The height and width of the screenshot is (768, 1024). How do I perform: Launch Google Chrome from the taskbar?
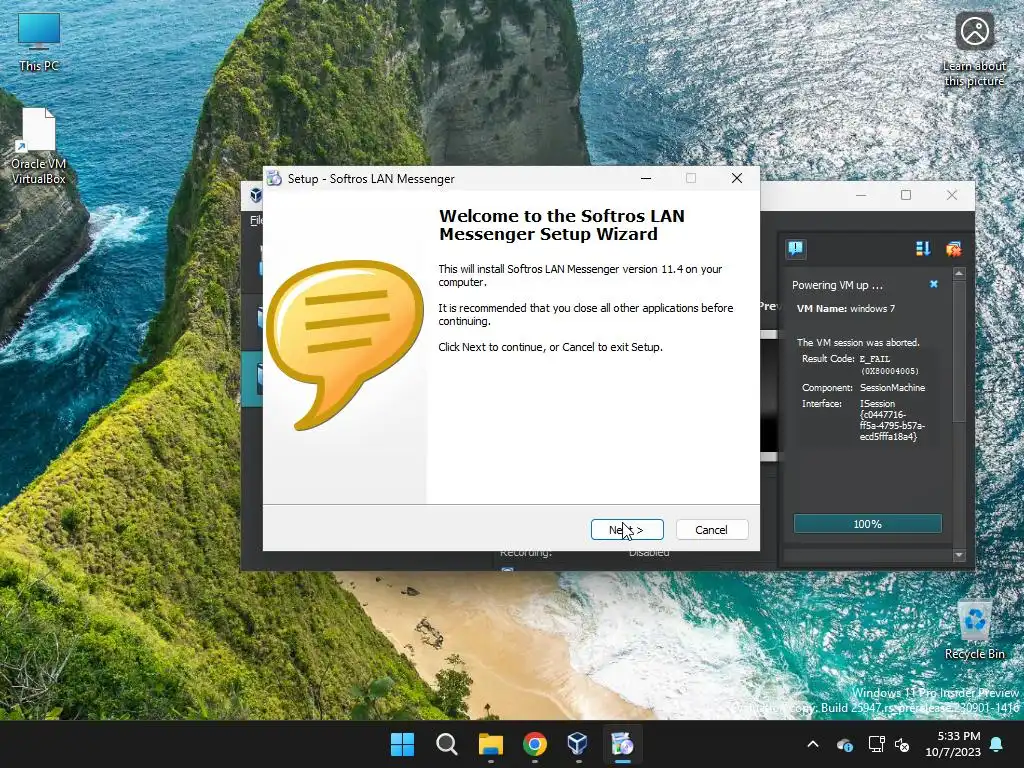point(535,744)
